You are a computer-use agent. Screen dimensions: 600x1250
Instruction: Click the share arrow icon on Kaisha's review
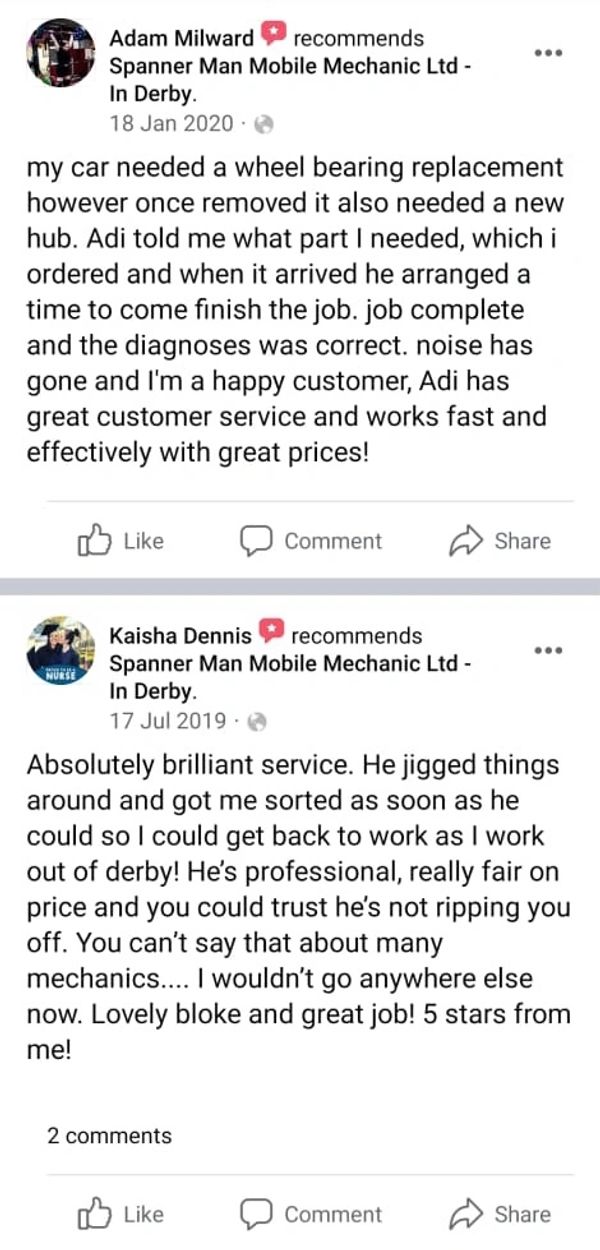coord(466,1214)
